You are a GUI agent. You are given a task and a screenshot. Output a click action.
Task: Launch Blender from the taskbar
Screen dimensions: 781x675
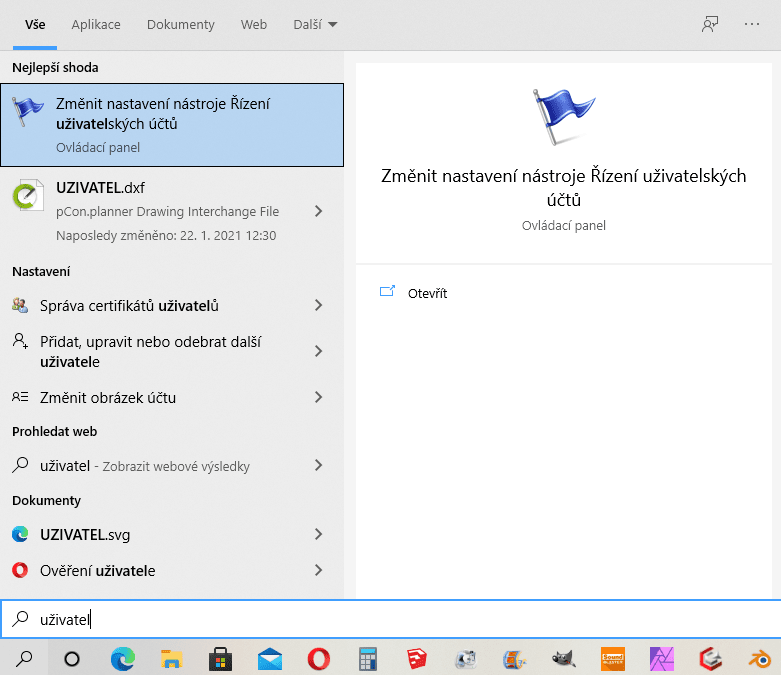pos(760,659)
